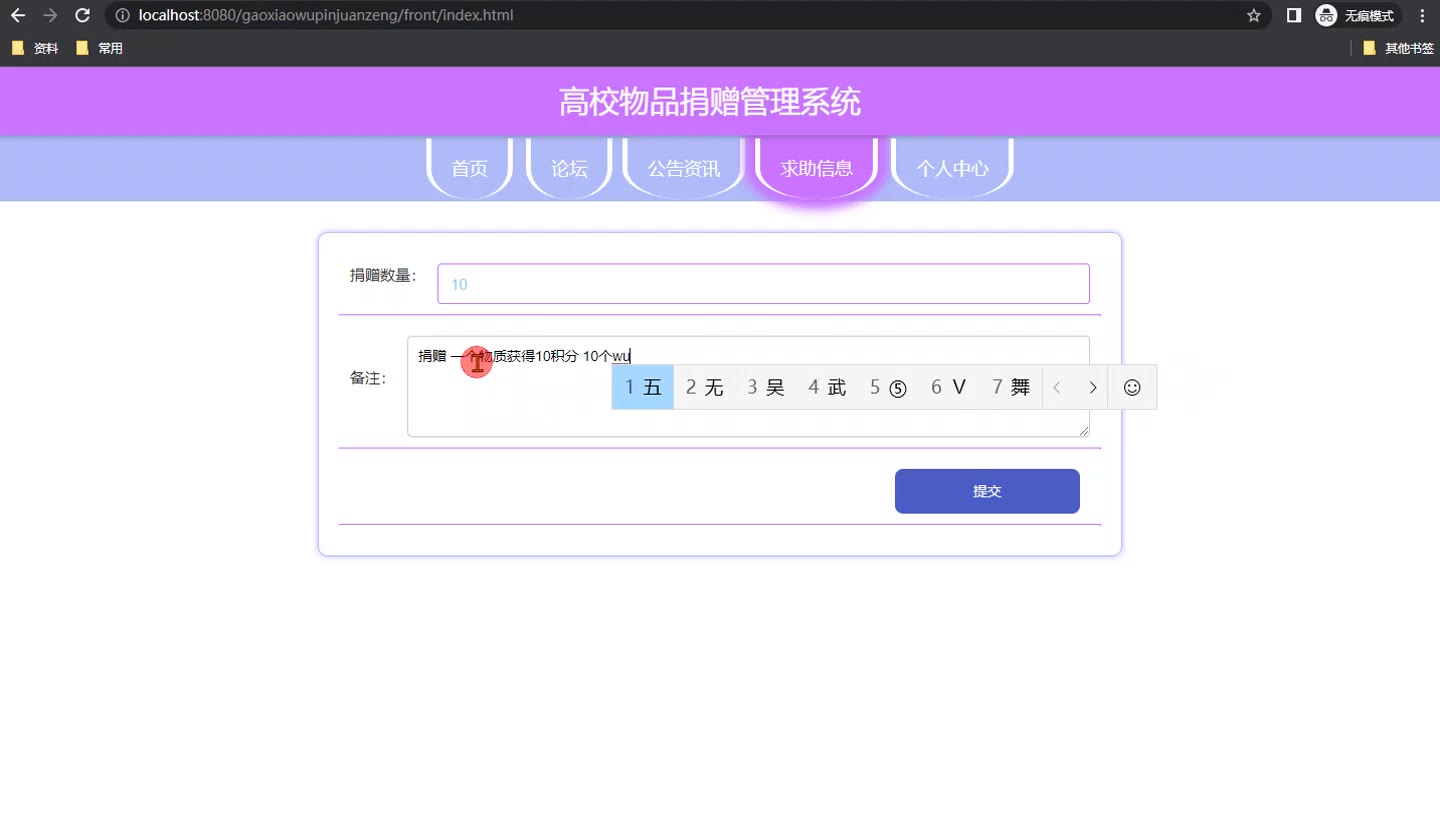The height and width of the screenshot is (832, 1440).
Task: Toggle the browser side panel icon
Action: pos(1293,15)
